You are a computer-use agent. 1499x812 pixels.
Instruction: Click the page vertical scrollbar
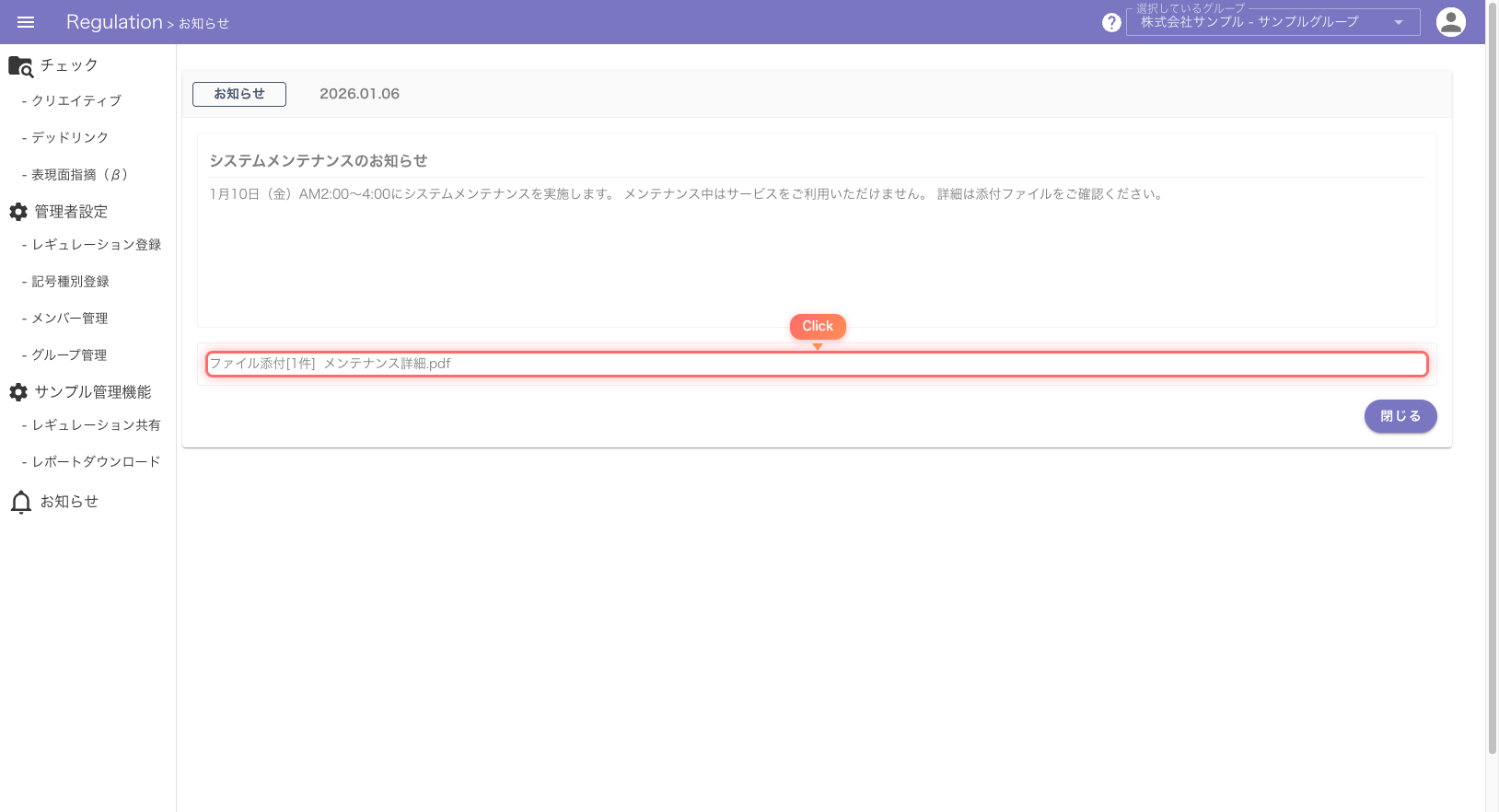[1493, 377]
